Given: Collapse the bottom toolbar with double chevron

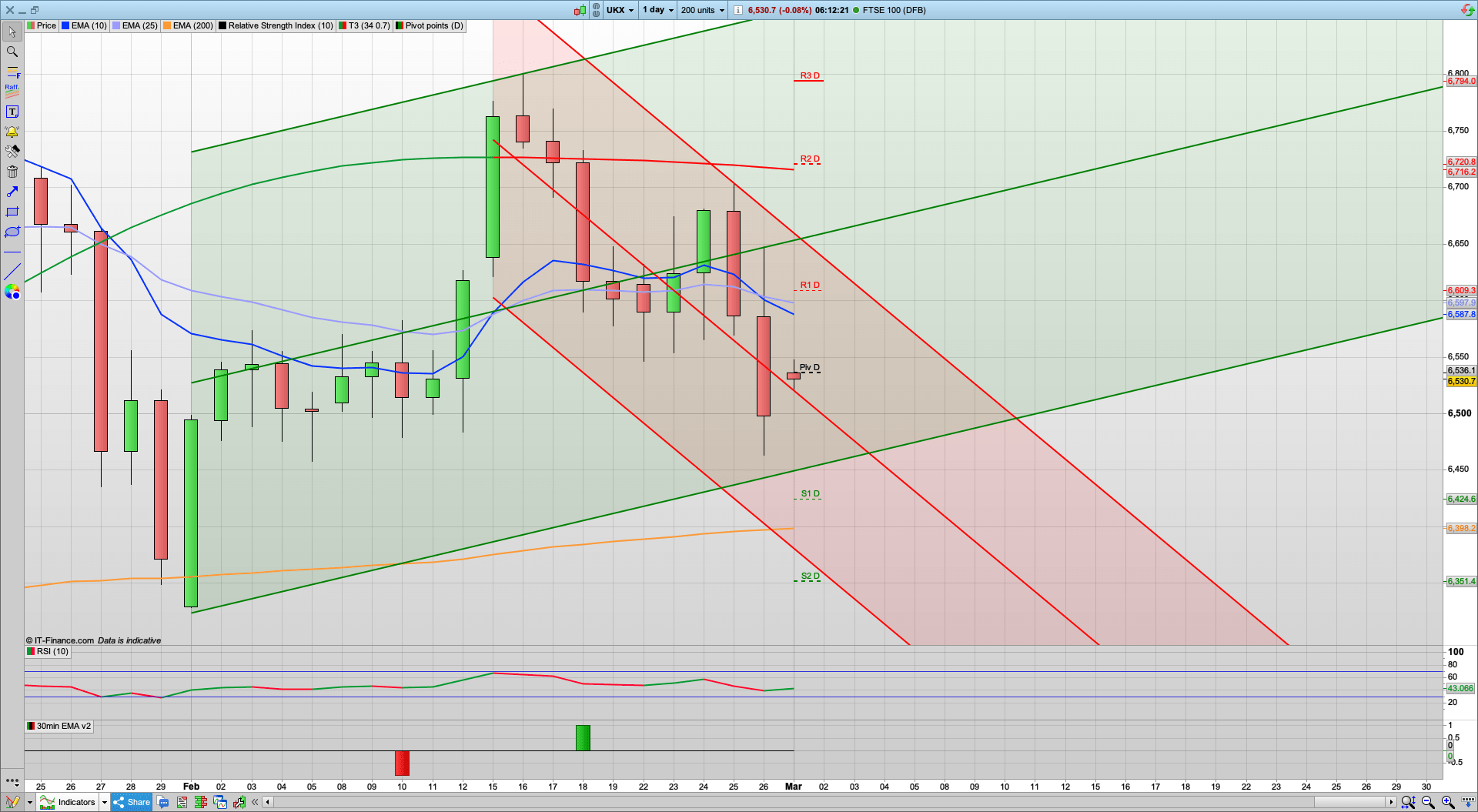Looking at the screenshot, I should [255, 802].
